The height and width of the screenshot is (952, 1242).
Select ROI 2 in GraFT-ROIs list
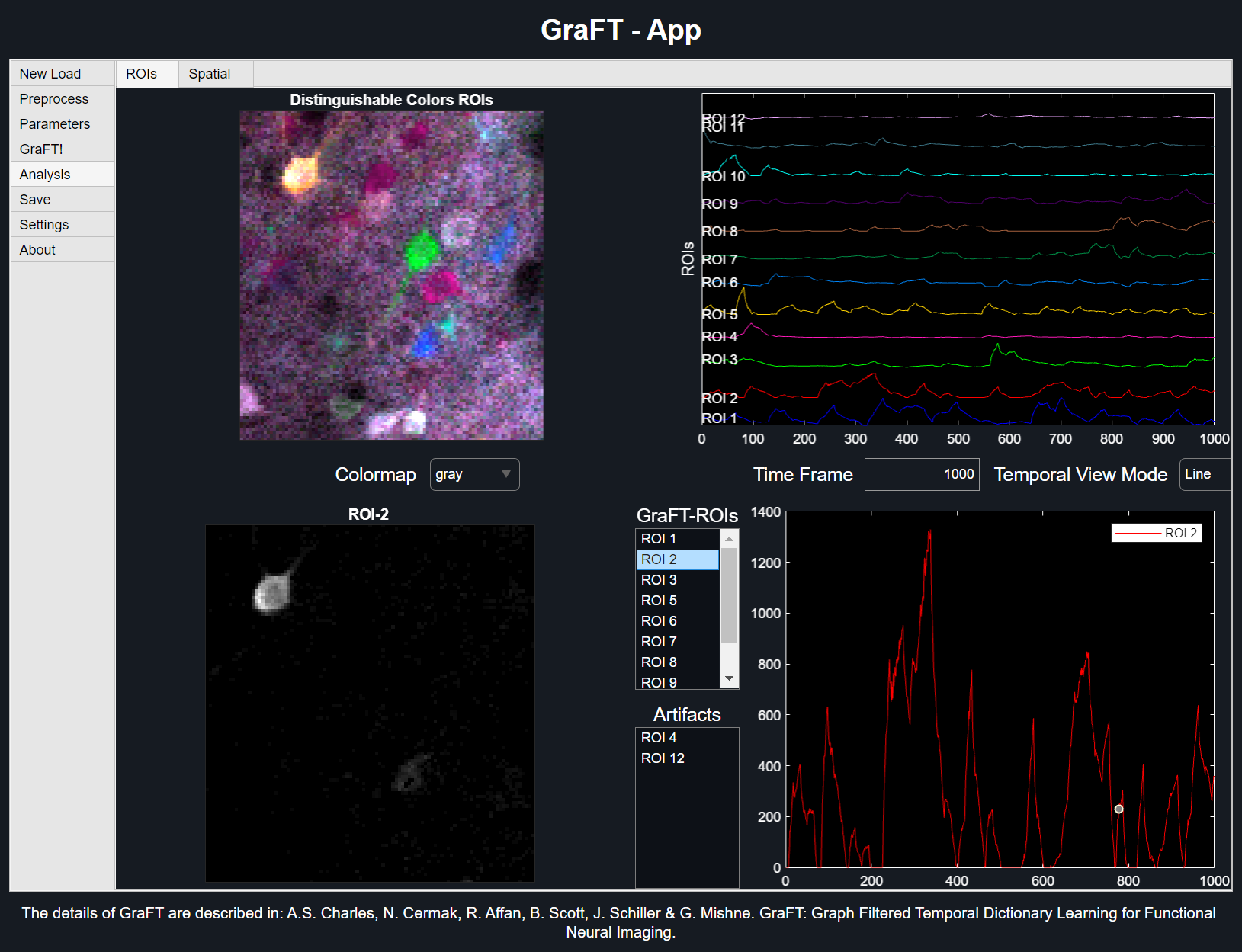click(x=677, y=559)
